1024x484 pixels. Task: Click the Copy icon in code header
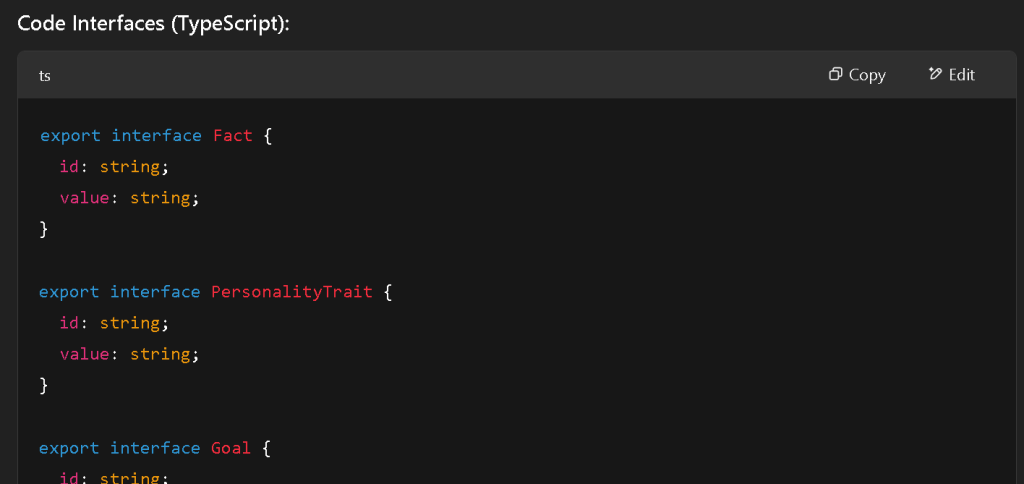[x=835, y=74]
